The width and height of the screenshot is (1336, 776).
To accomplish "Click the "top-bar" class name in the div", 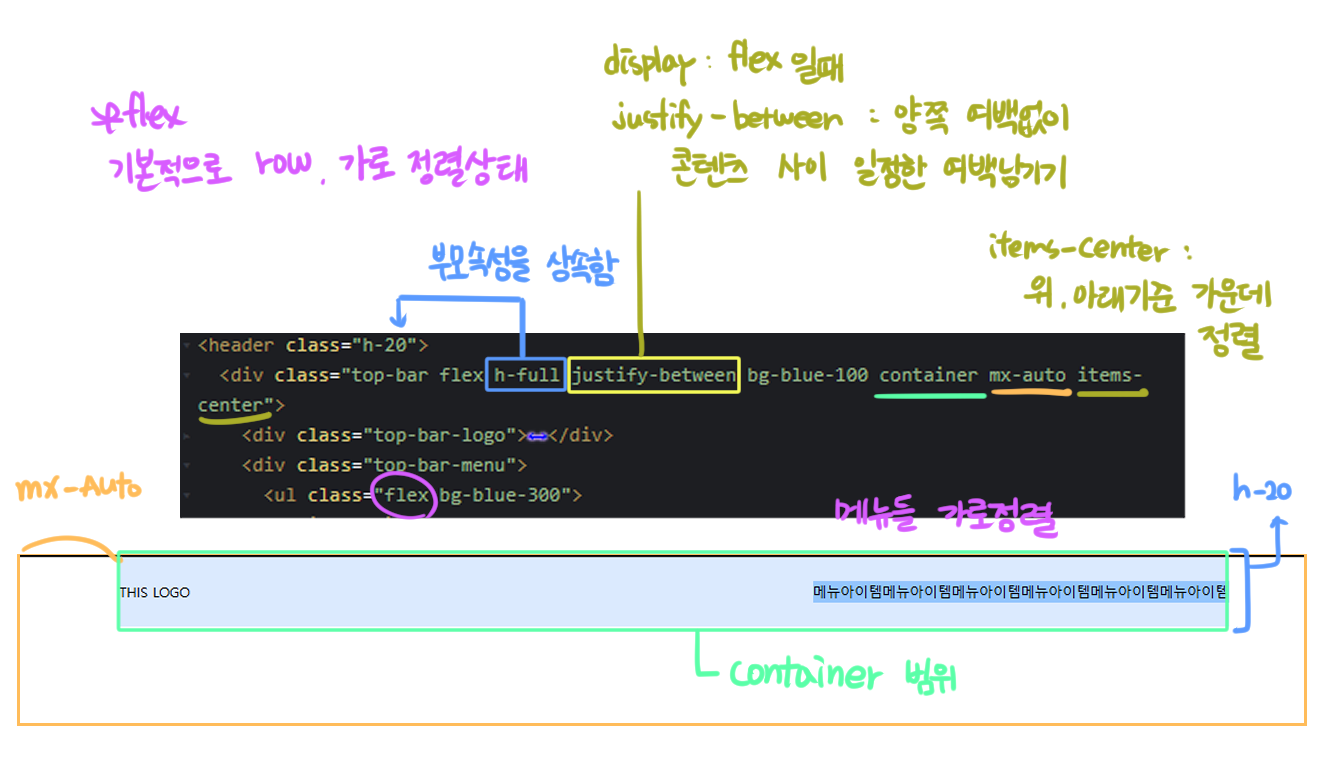I will pos(389,376).
